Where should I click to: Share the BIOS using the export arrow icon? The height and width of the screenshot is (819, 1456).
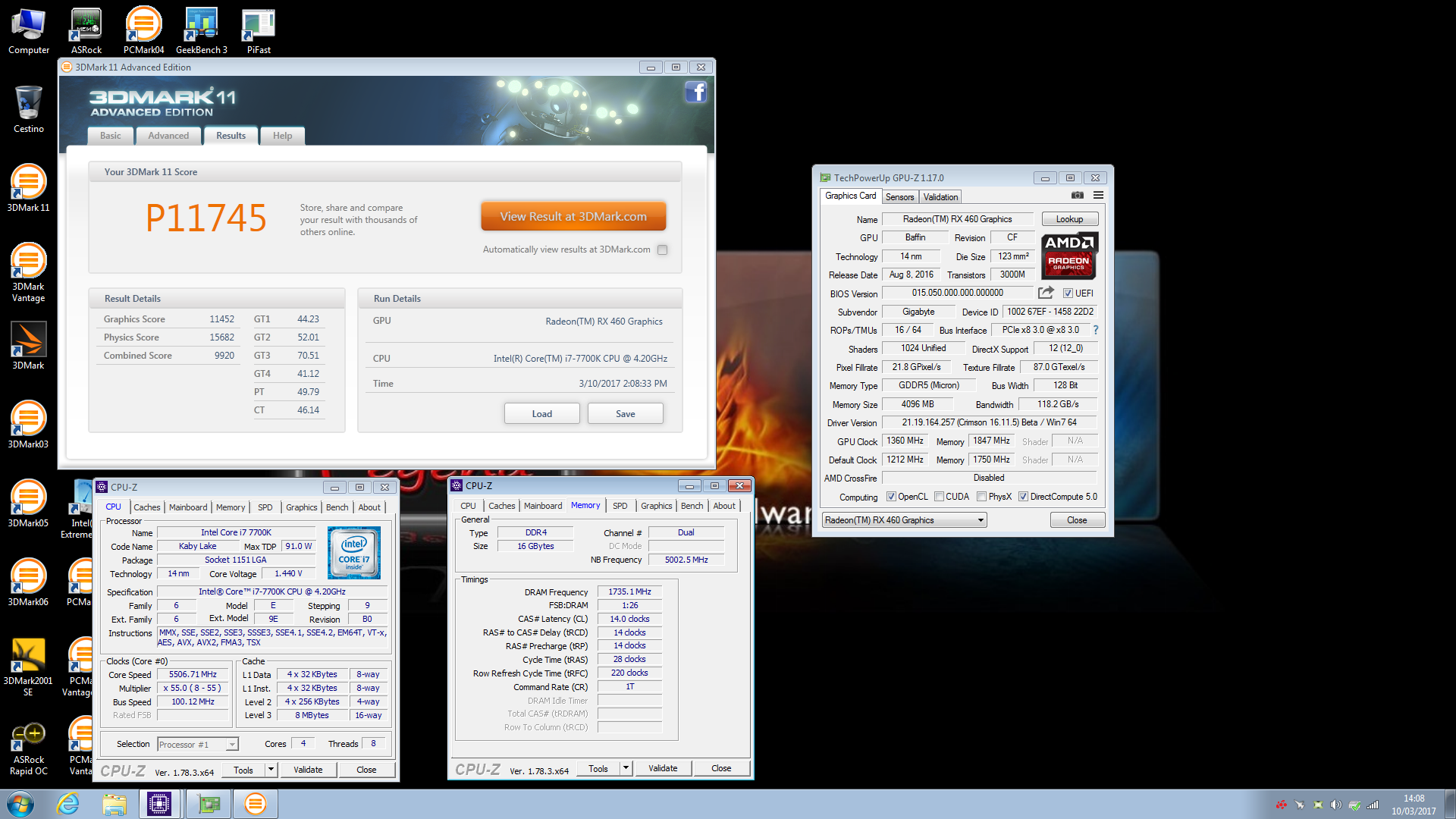tap(1046, 293)
